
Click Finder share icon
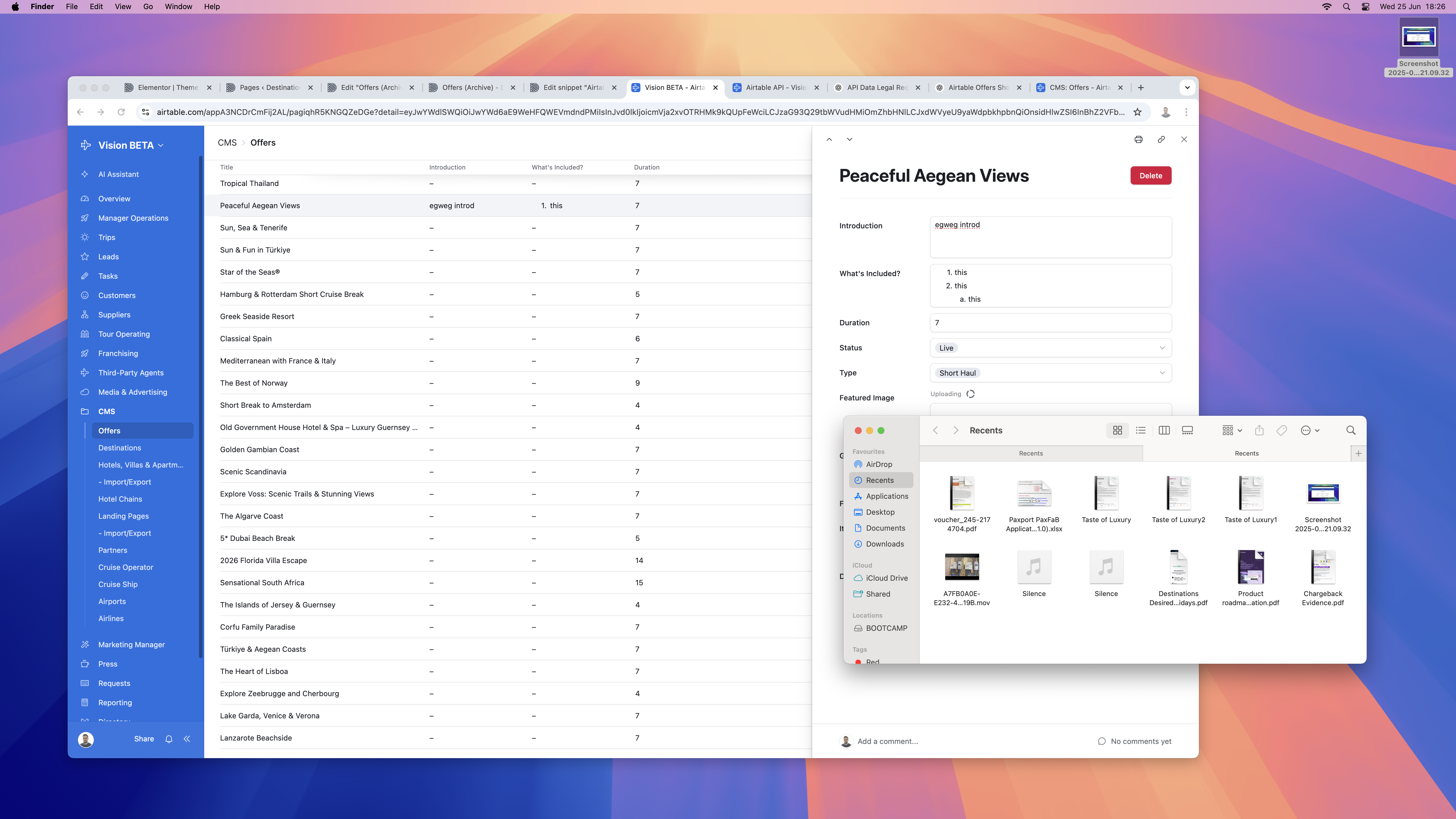(1259, 431)
